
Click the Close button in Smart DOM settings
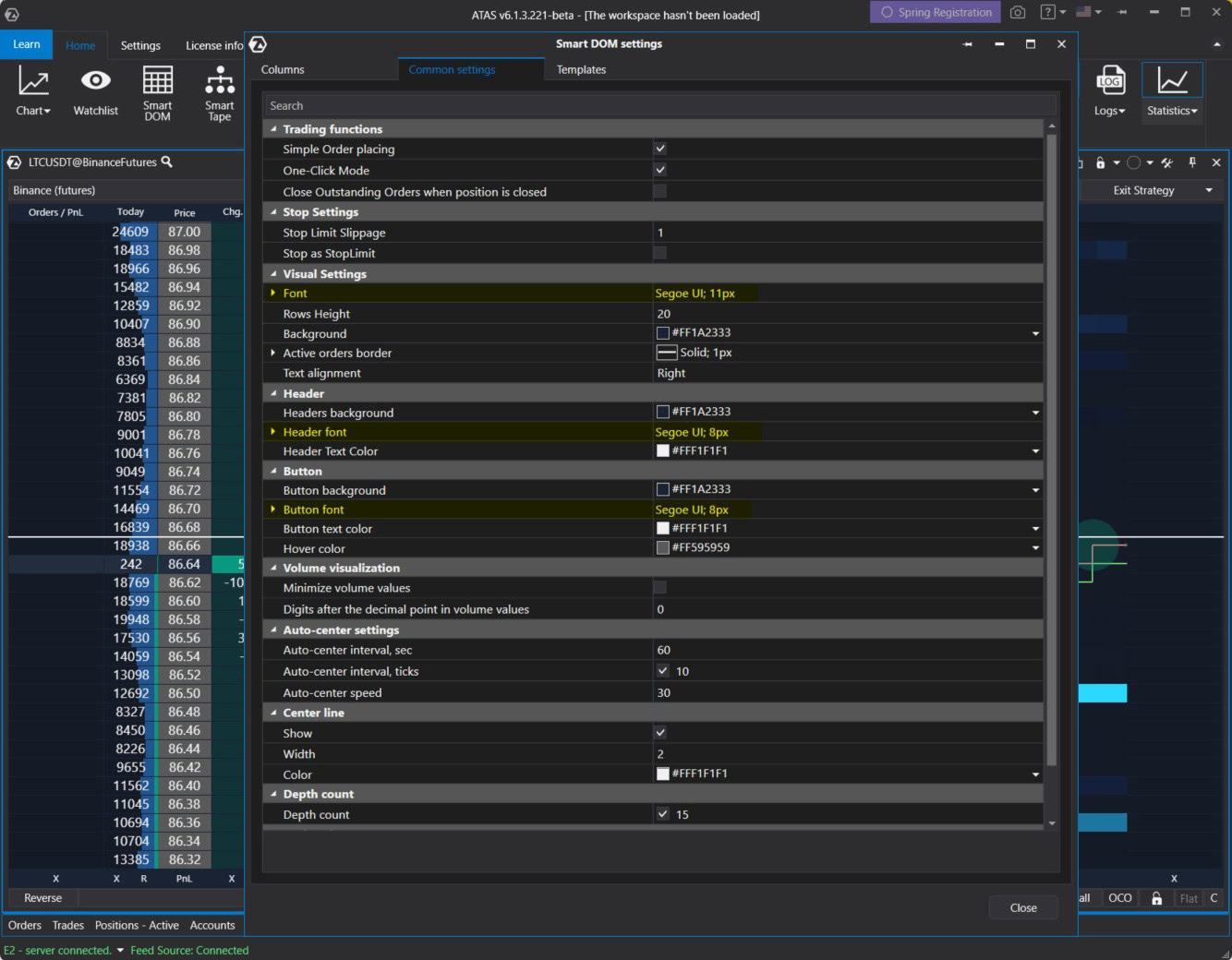click(1022, 907)
